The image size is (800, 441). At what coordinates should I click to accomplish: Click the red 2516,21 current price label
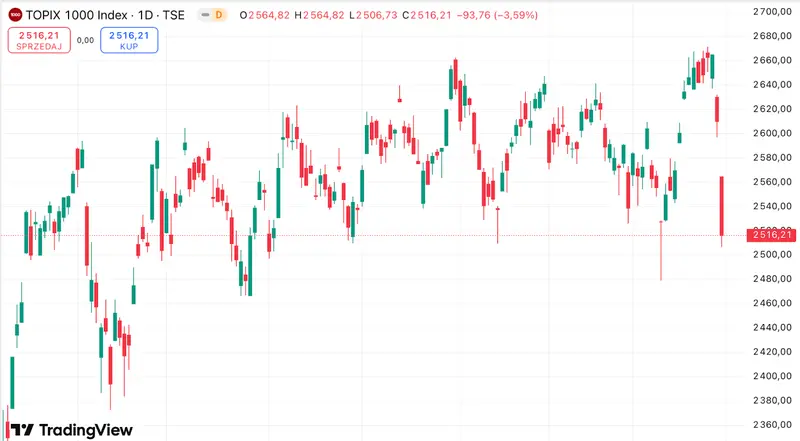[x=770, y=235]
